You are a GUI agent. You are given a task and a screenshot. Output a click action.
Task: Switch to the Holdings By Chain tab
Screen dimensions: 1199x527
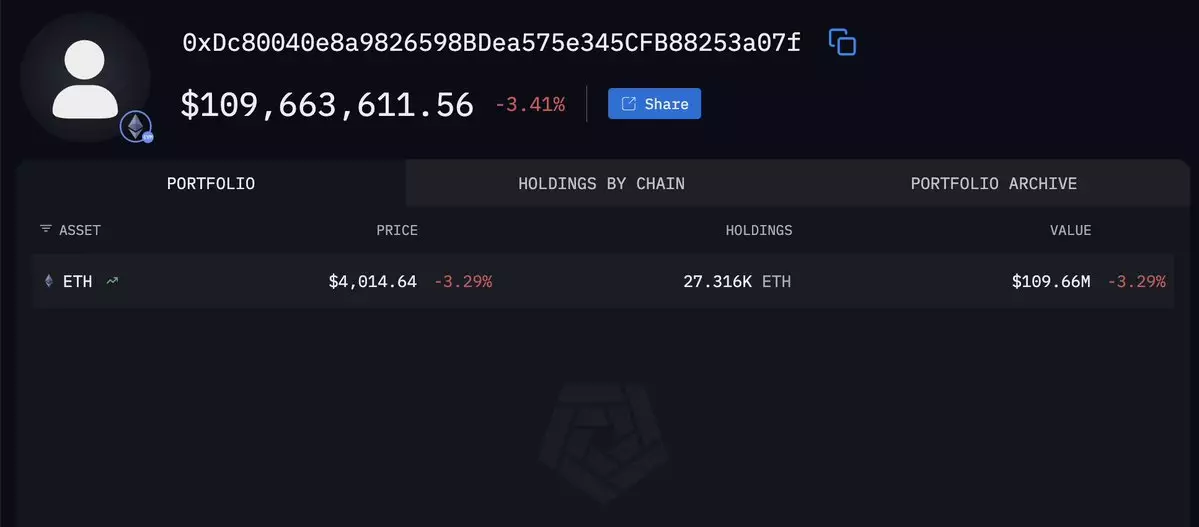(x=601, y=184)
